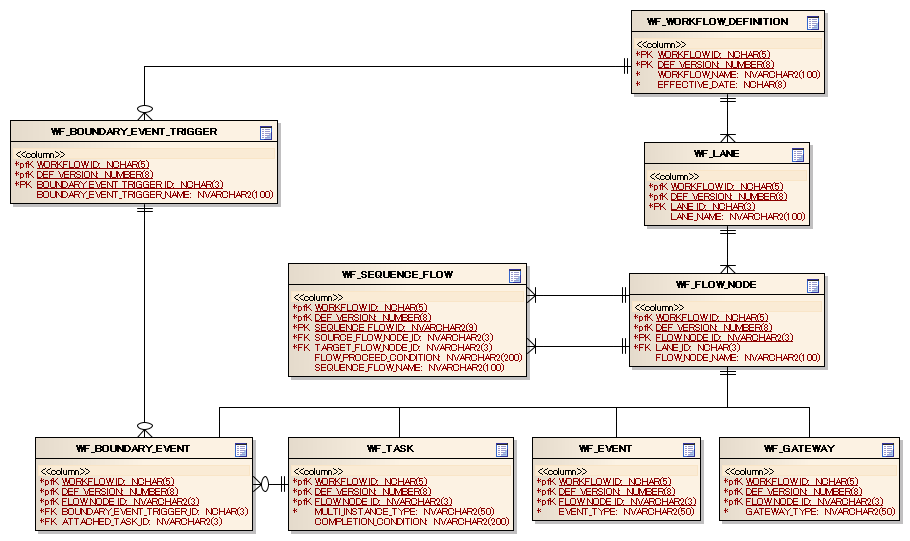Select the WF_LANE table title

716,154
